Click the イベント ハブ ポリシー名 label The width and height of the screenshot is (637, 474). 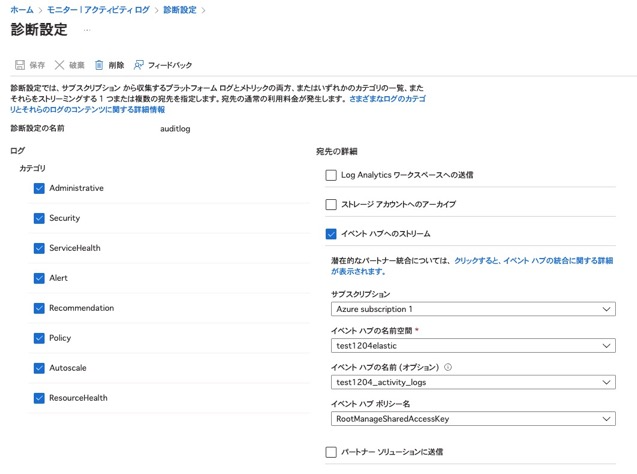tap(370, 404)
